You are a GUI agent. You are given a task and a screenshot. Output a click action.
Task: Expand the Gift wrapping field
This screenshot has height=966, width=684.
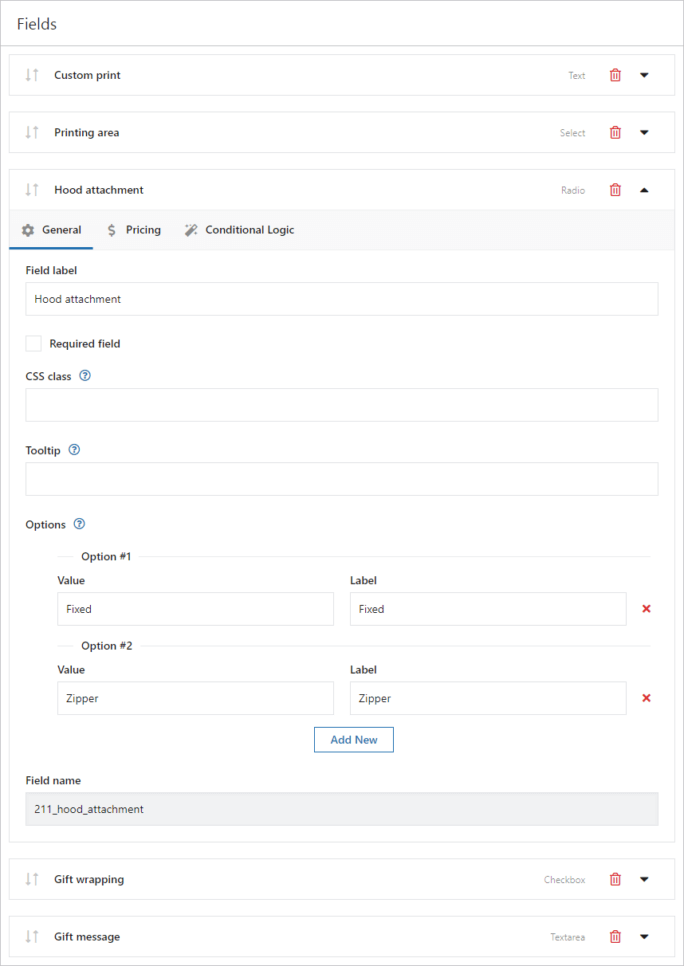(x=645, y=879)
